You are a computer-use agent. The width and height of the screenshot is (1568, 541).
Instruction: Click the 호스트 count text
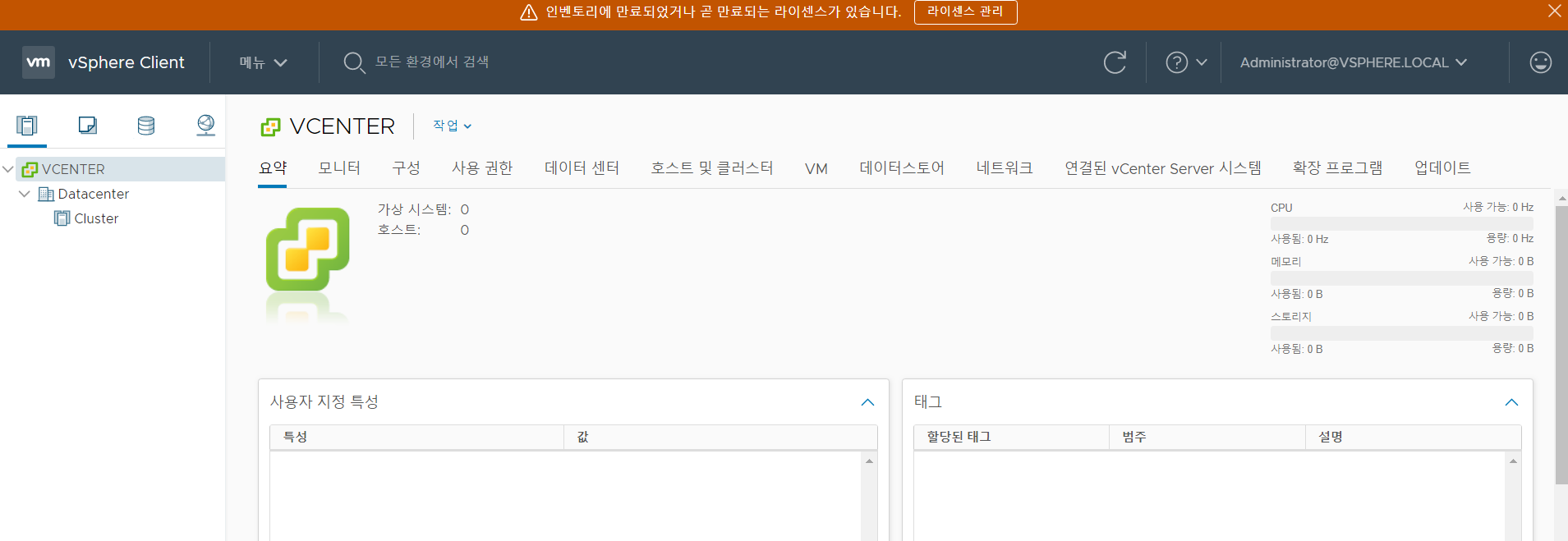[x=423, y=230]
